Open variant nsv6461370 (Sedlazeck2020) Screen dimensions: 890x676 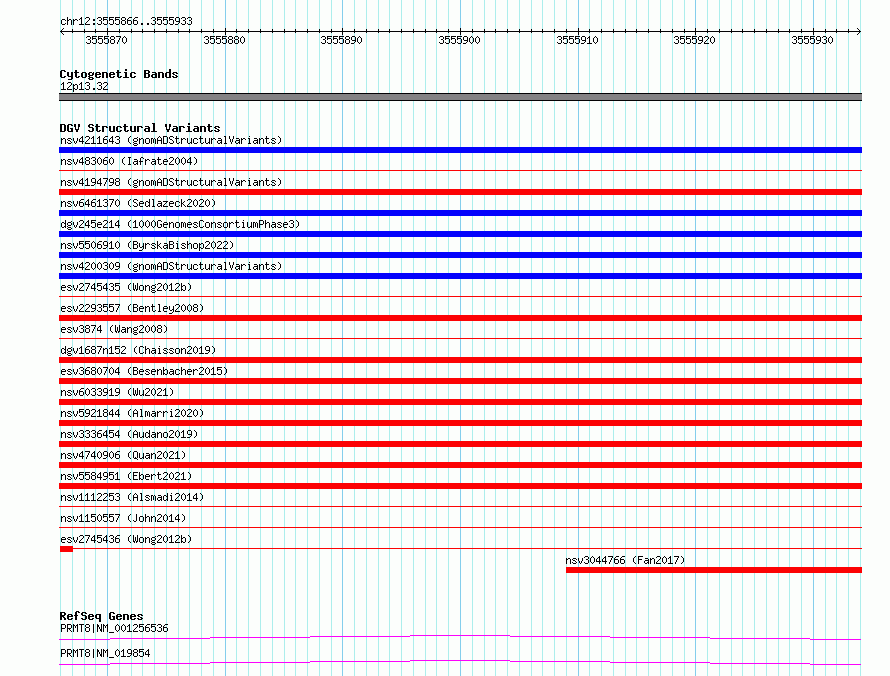pyautogui.click(x=138, y=203)
